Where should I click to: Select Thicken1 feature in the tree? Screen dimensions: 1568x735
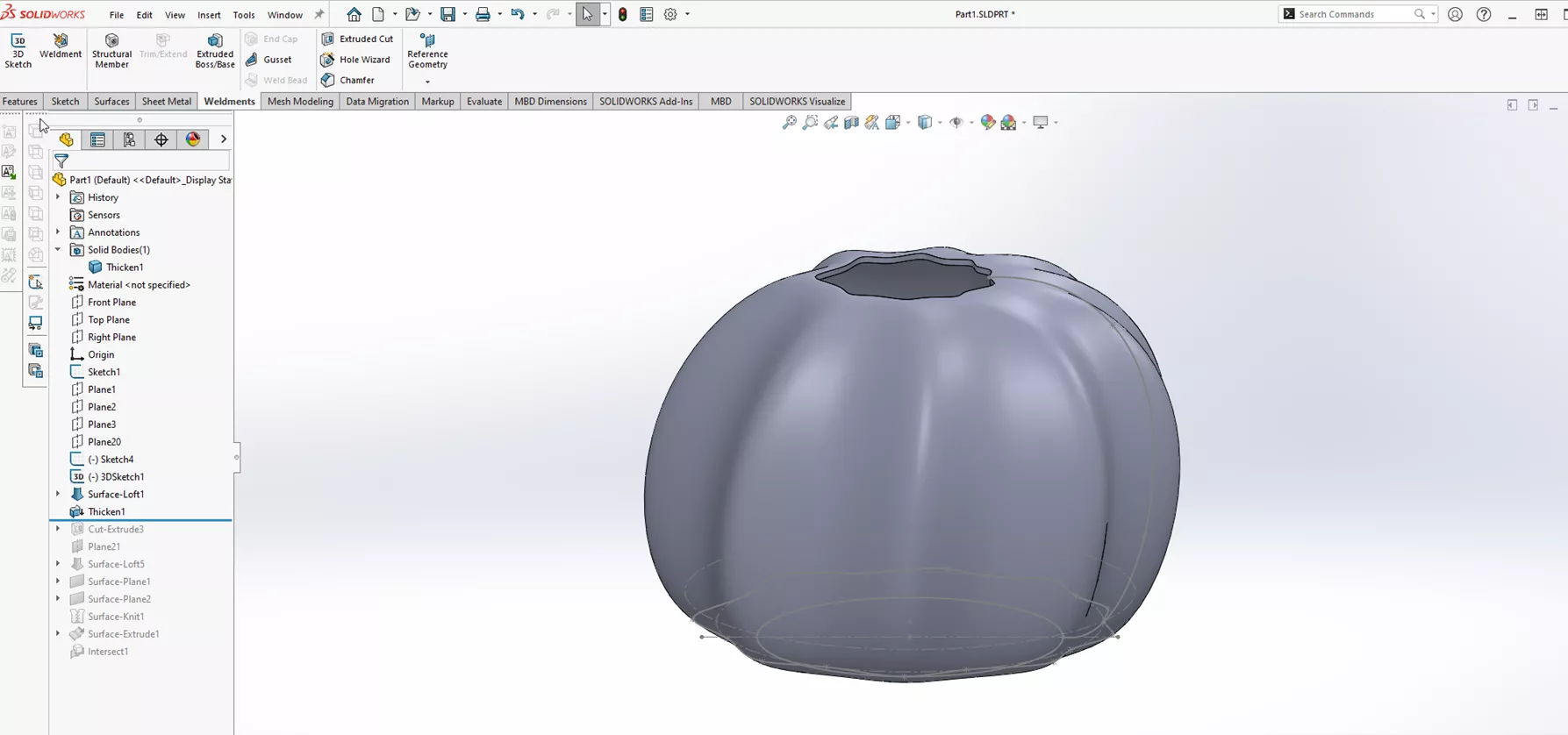point(106,512)
